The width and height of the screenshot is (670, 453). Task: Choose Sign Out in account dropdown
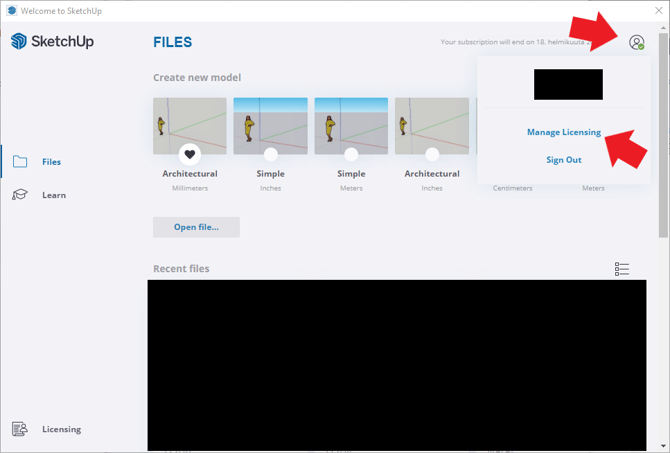[564, 160]
